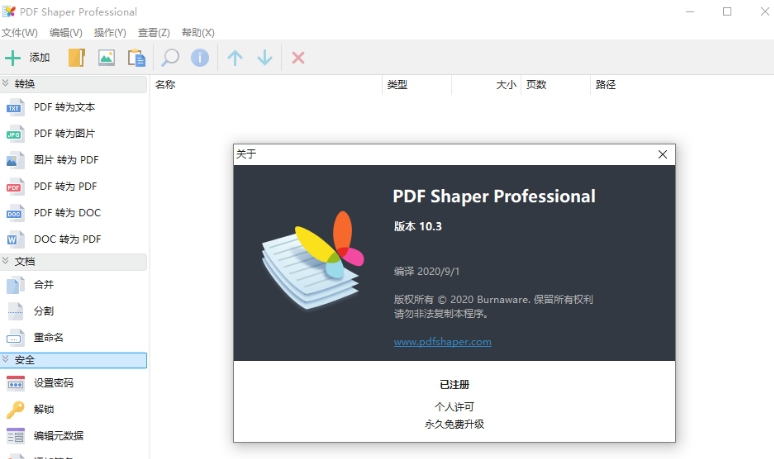Click the 名称 column header
The image size is (774, 459).
tap(166, 85)
